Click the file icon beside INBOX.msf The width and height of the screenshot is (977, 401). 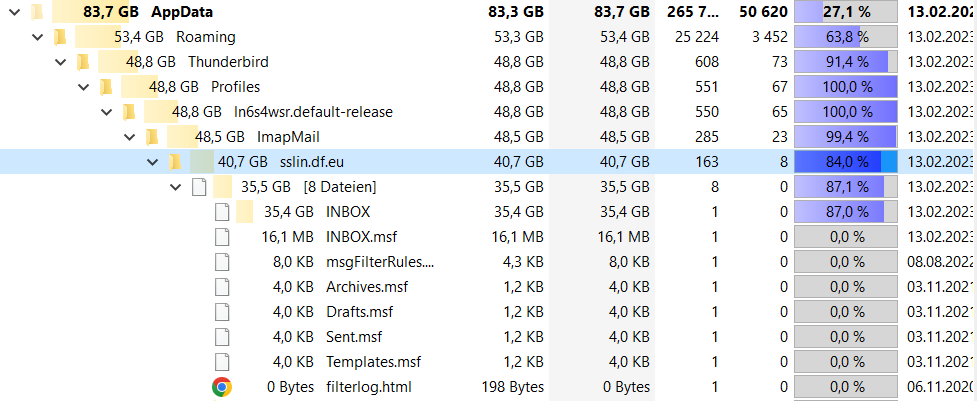click(x=222, y=237)
